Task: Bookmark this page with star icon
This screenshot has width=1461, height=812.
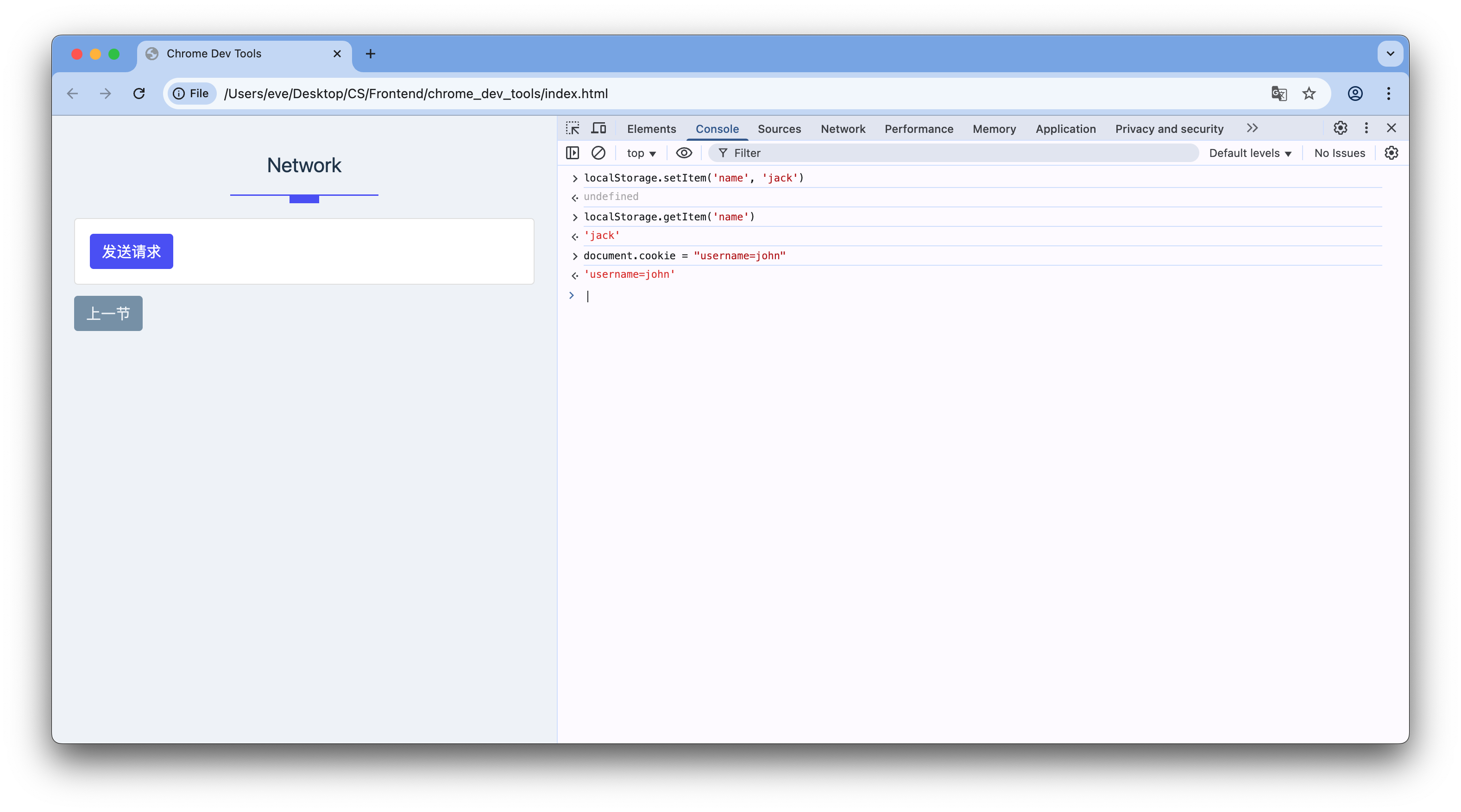Action: pyautogui.click(x=1309, y=94)
